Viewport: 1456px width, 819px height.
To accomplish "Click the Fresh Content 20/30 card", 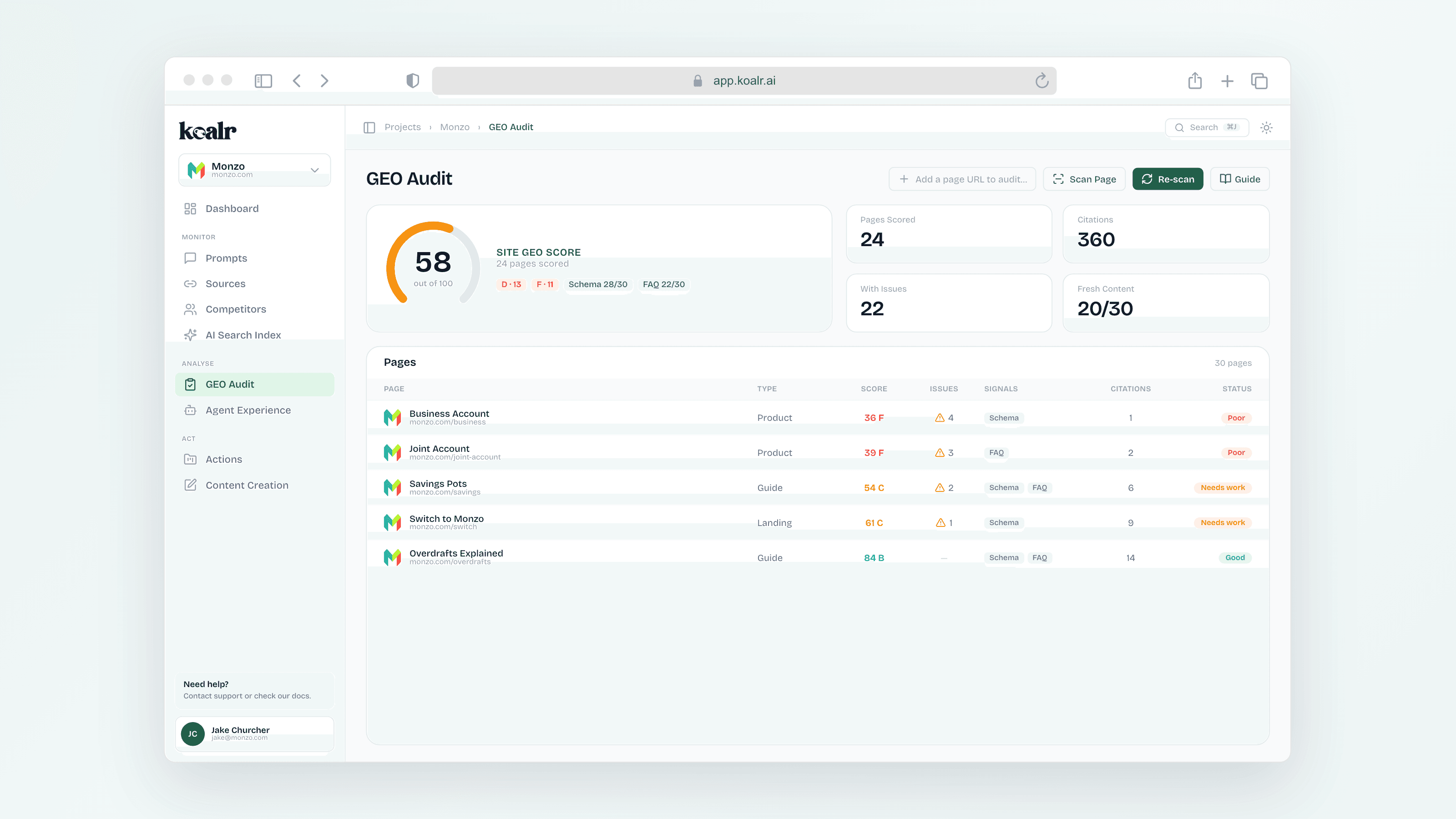I will point(1166,303).
